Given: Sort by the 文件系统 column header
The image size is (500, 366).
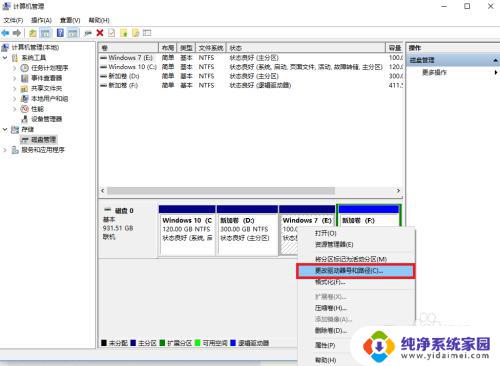Looking at the screenshot, I should pos(211,48).
